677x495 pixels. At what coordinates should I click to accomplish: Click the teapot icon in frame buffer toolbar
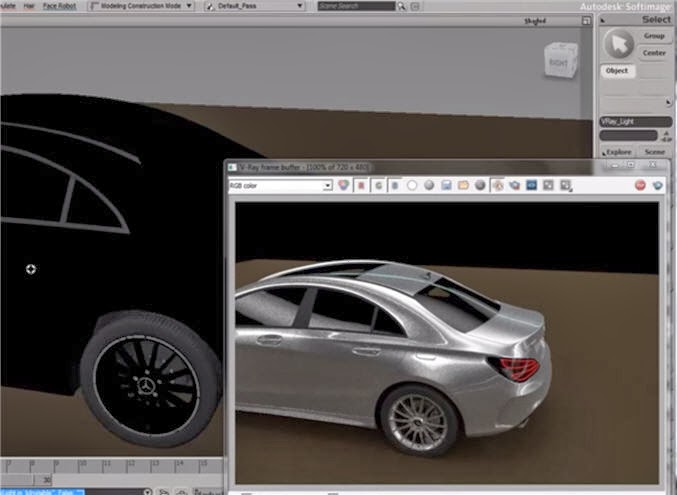tap(515, 185)
